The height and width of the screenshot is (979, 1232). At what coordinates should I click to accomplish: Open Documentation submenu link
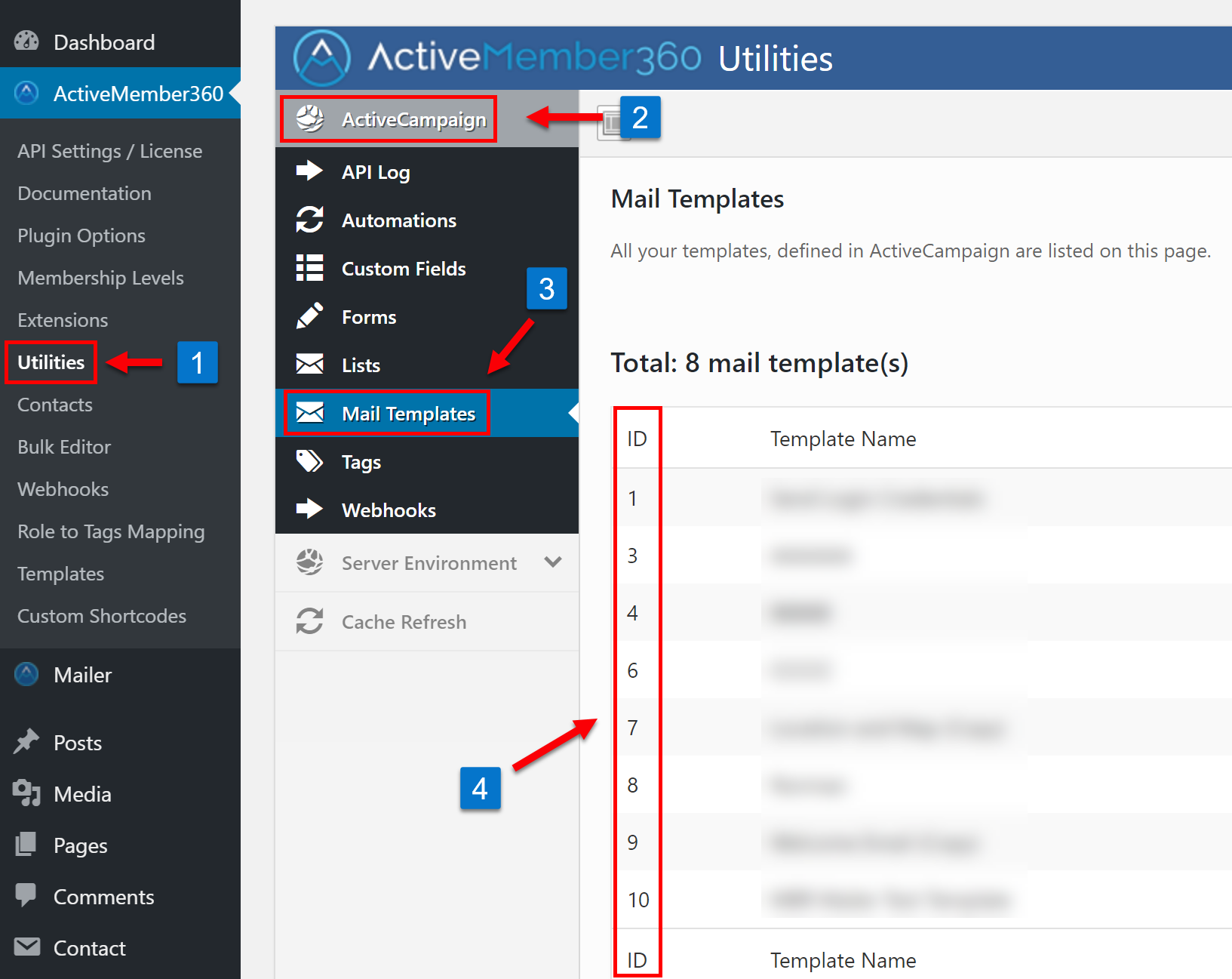click(x=84, y=193)
